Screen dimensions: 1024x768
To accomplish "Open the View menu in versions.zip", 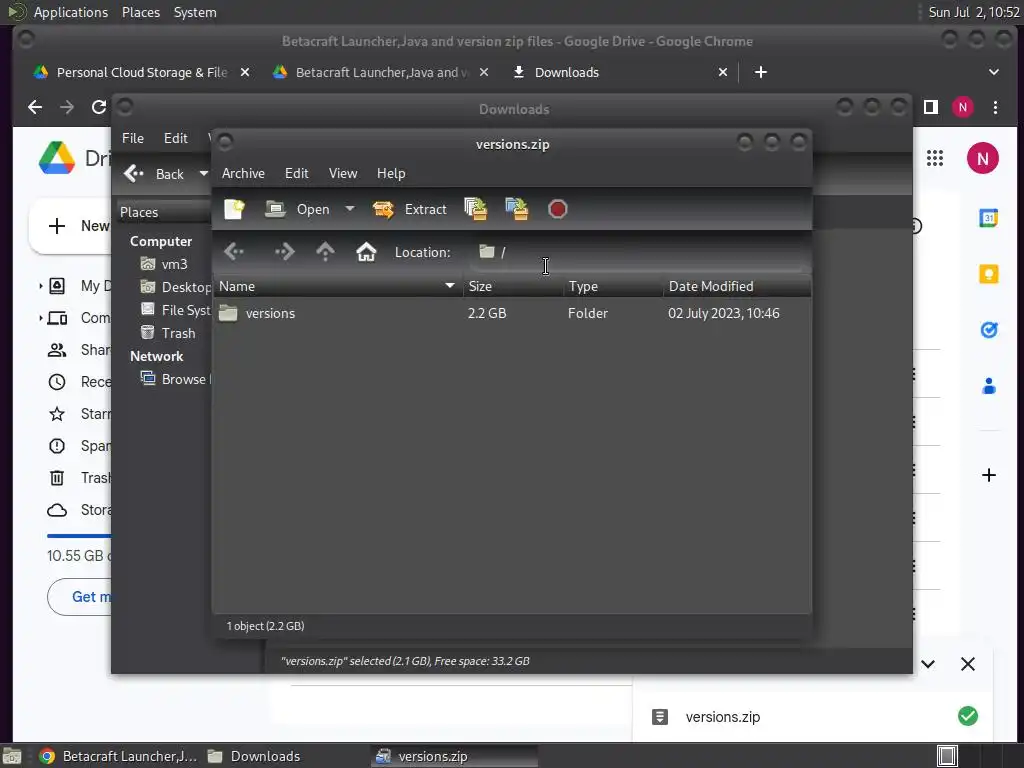I will (343, 173).
